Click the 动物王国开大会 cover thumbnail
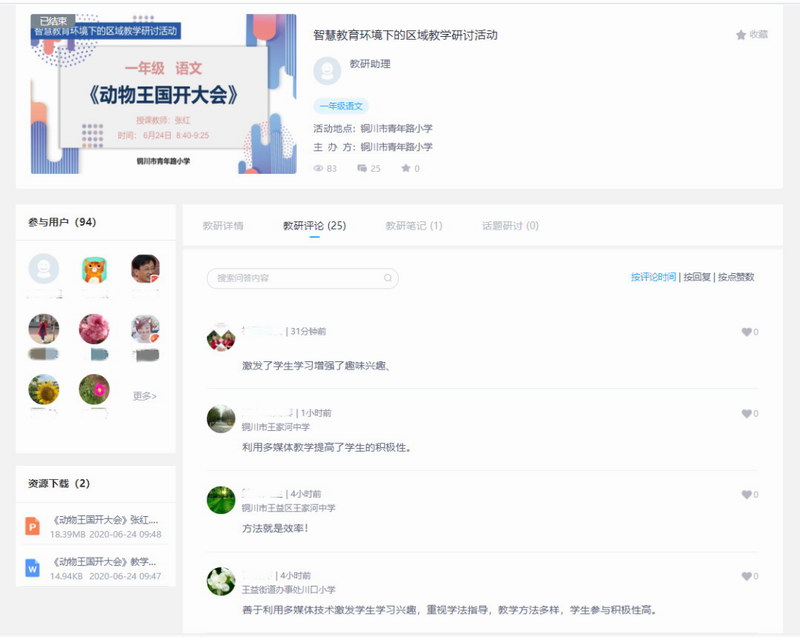This screenshot has height=637, width=800. coord(163,94)
